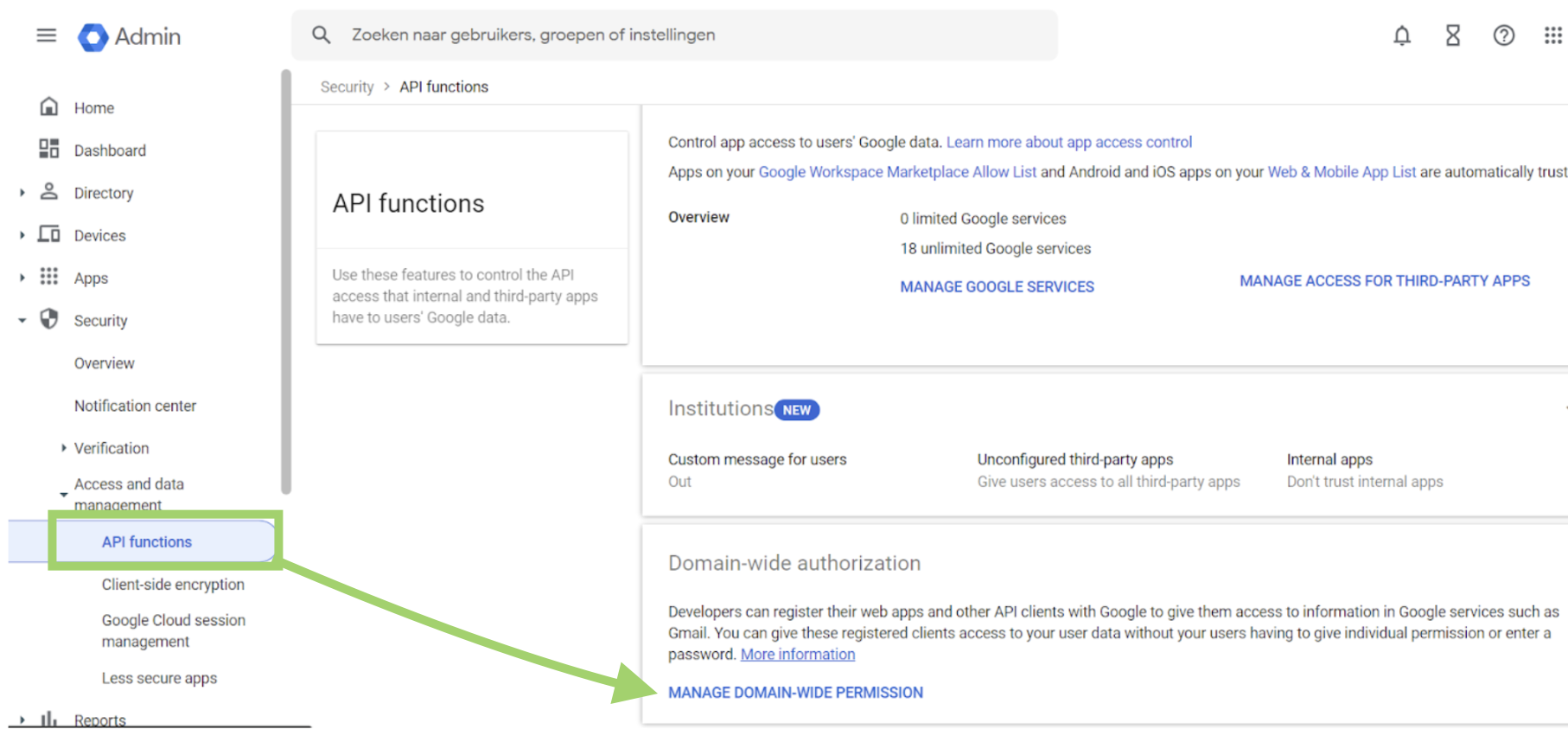Click the search magnifier icon

pos(321,35)
